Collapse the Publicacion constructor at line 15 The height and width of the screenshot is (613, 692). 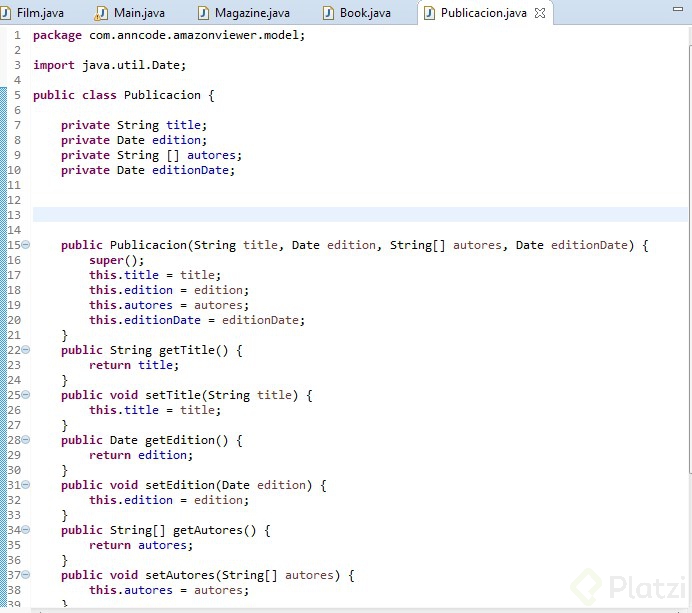pyautogui.click(x=26, y=244)
